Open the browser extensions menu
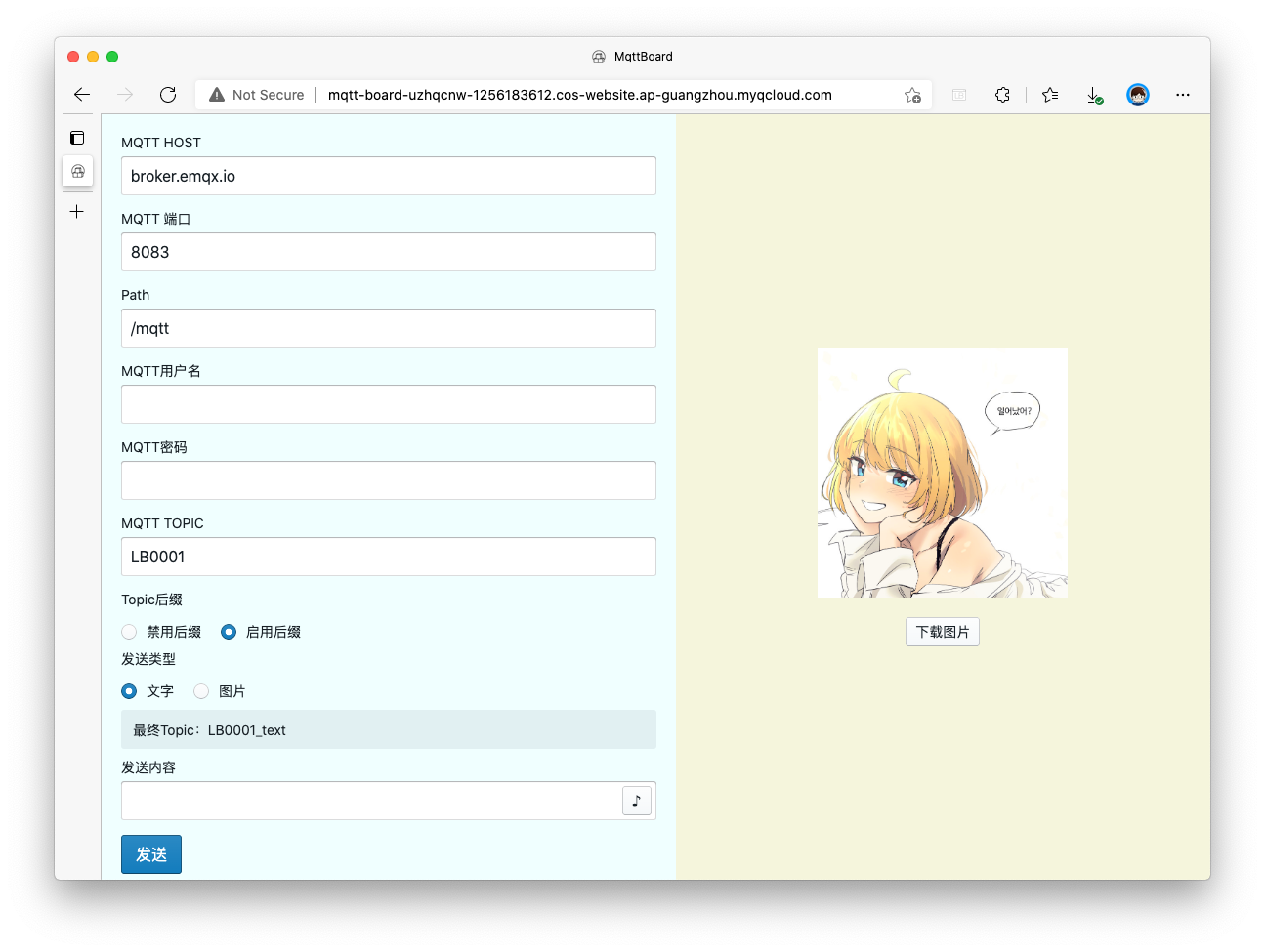Image resolution: width=1265 pixels, height=952 pixels. coord(1002,95)
